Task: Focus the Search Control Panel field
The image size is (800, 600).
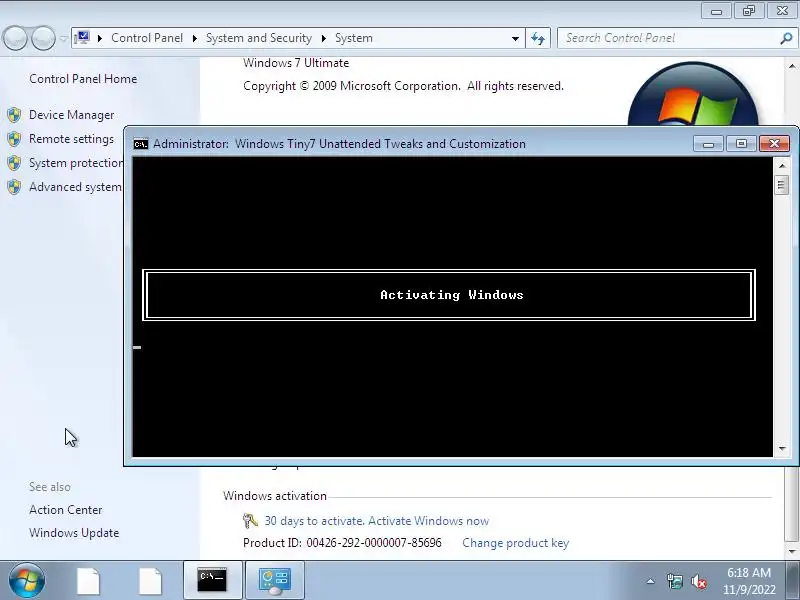Action: pyautogui.click(x=668, y=38)
